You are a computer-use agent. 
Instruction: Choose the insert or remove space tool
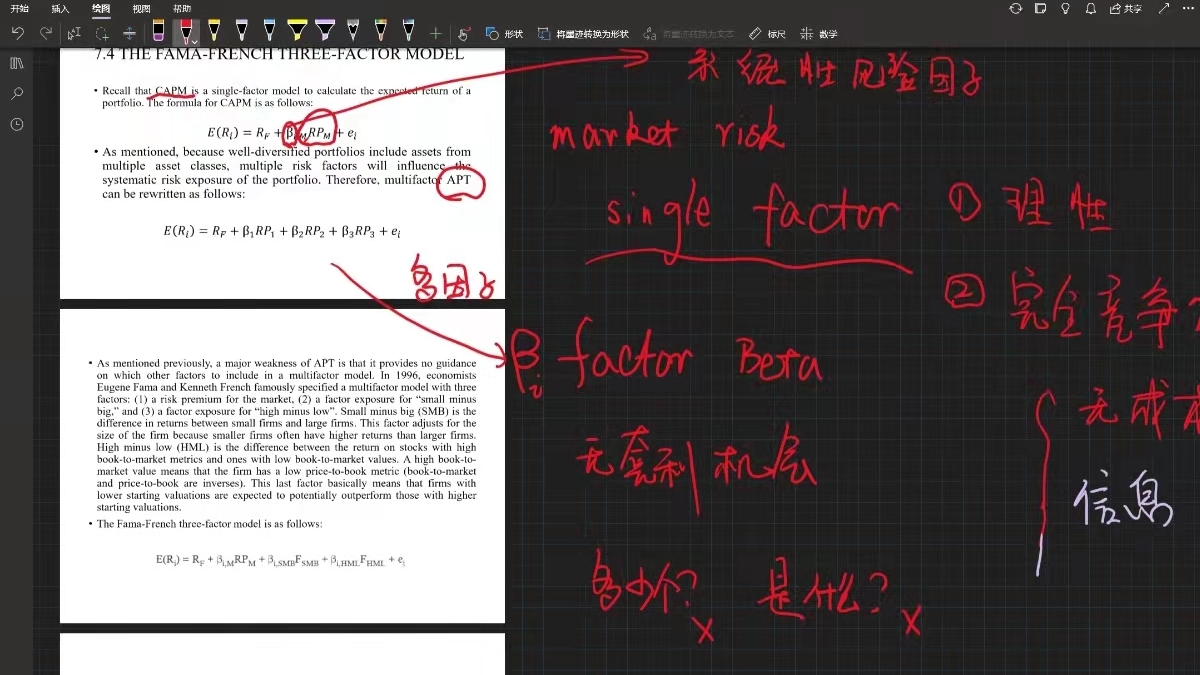point(130,33)
